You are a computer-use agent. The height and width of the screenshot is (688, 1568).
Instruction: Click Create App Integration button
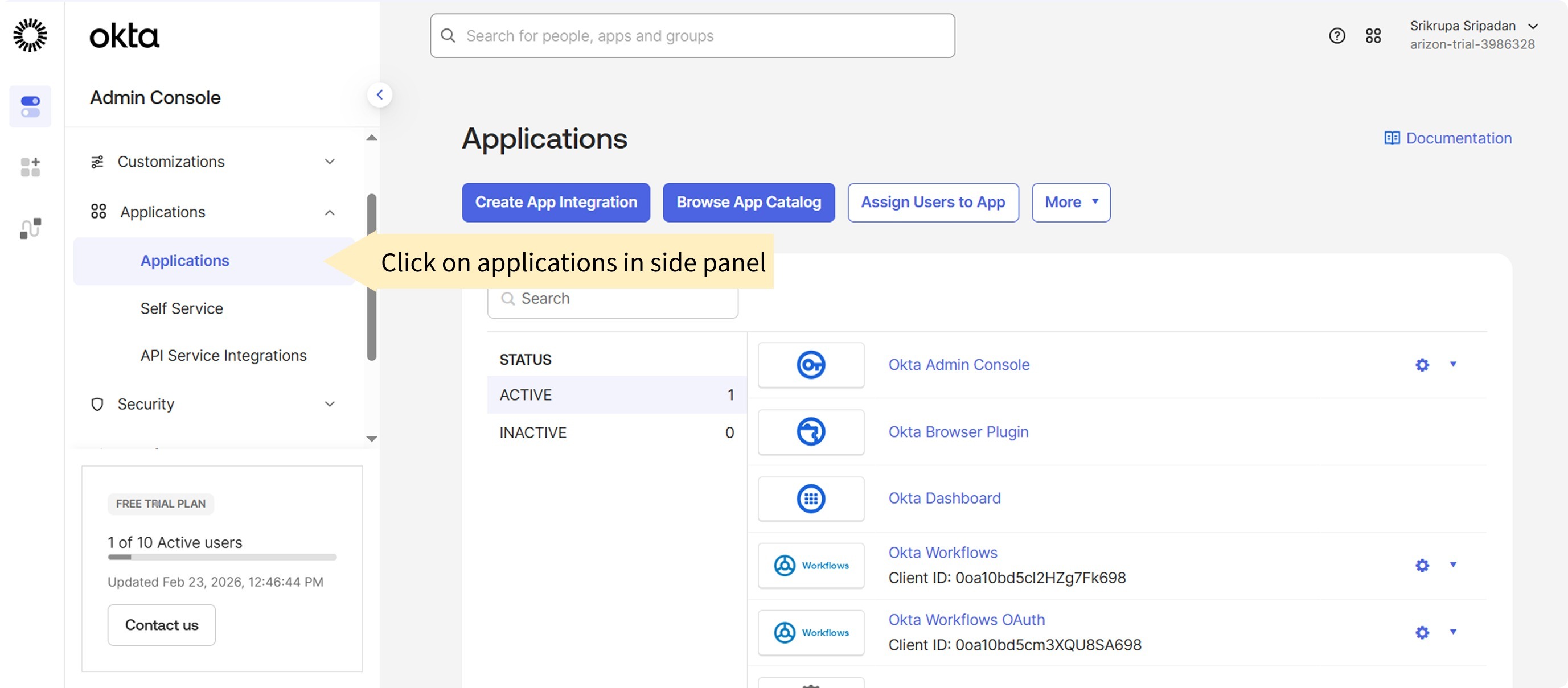pyautogui.click(x=555, y=203)
